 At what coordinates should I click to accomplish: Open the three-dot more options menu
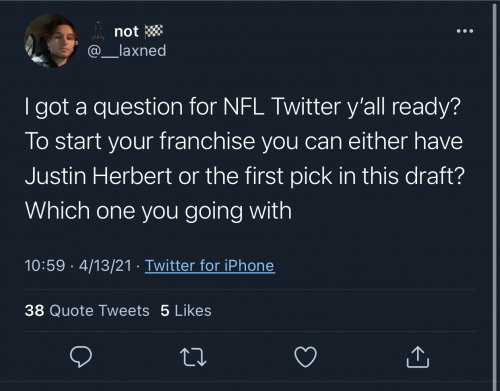[465, 31]
